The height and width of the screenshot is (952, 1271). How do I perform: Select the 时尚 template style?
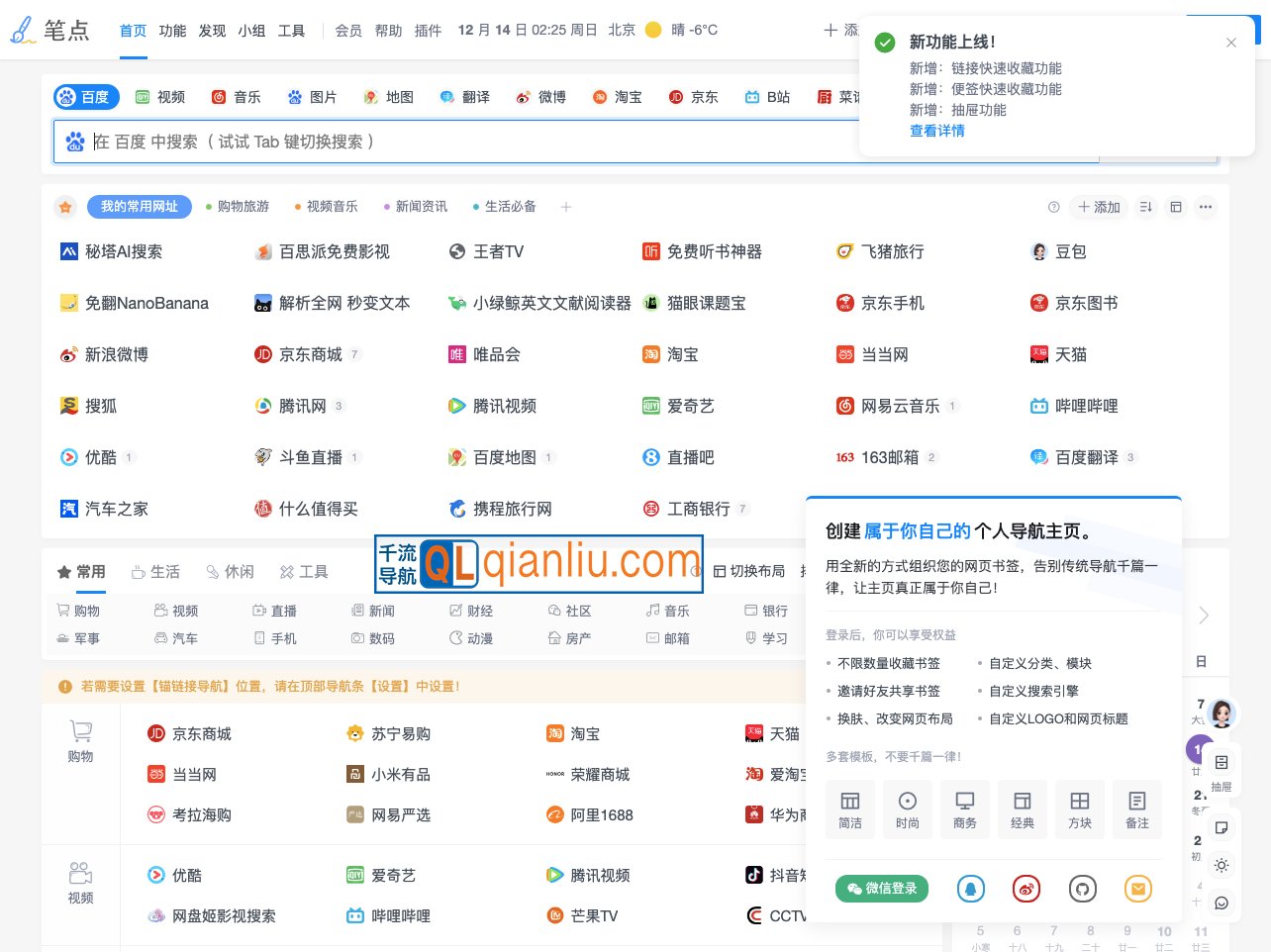tap(908, 809)
